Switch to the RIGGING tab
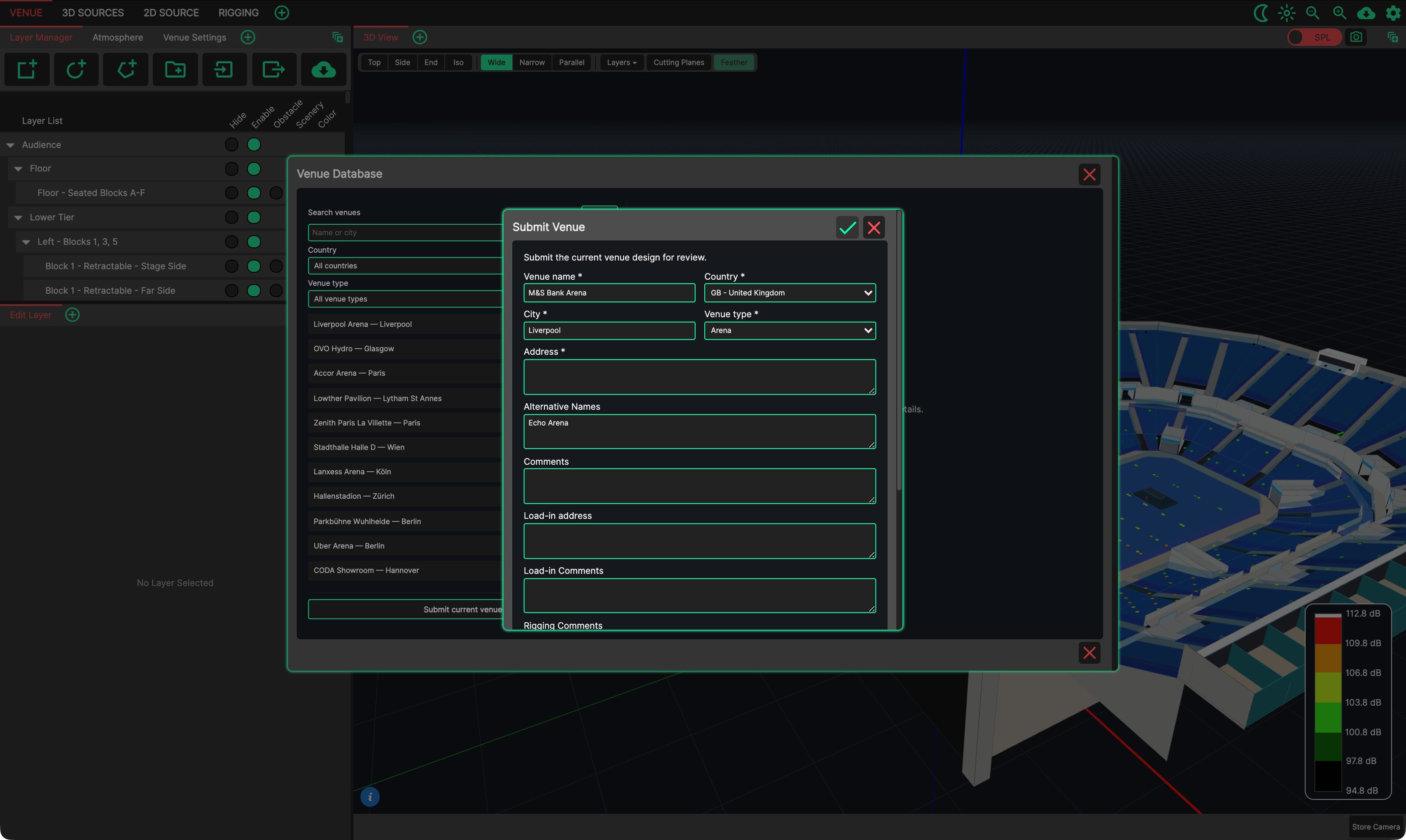1406x840 pixels. (x=238, y=13)
